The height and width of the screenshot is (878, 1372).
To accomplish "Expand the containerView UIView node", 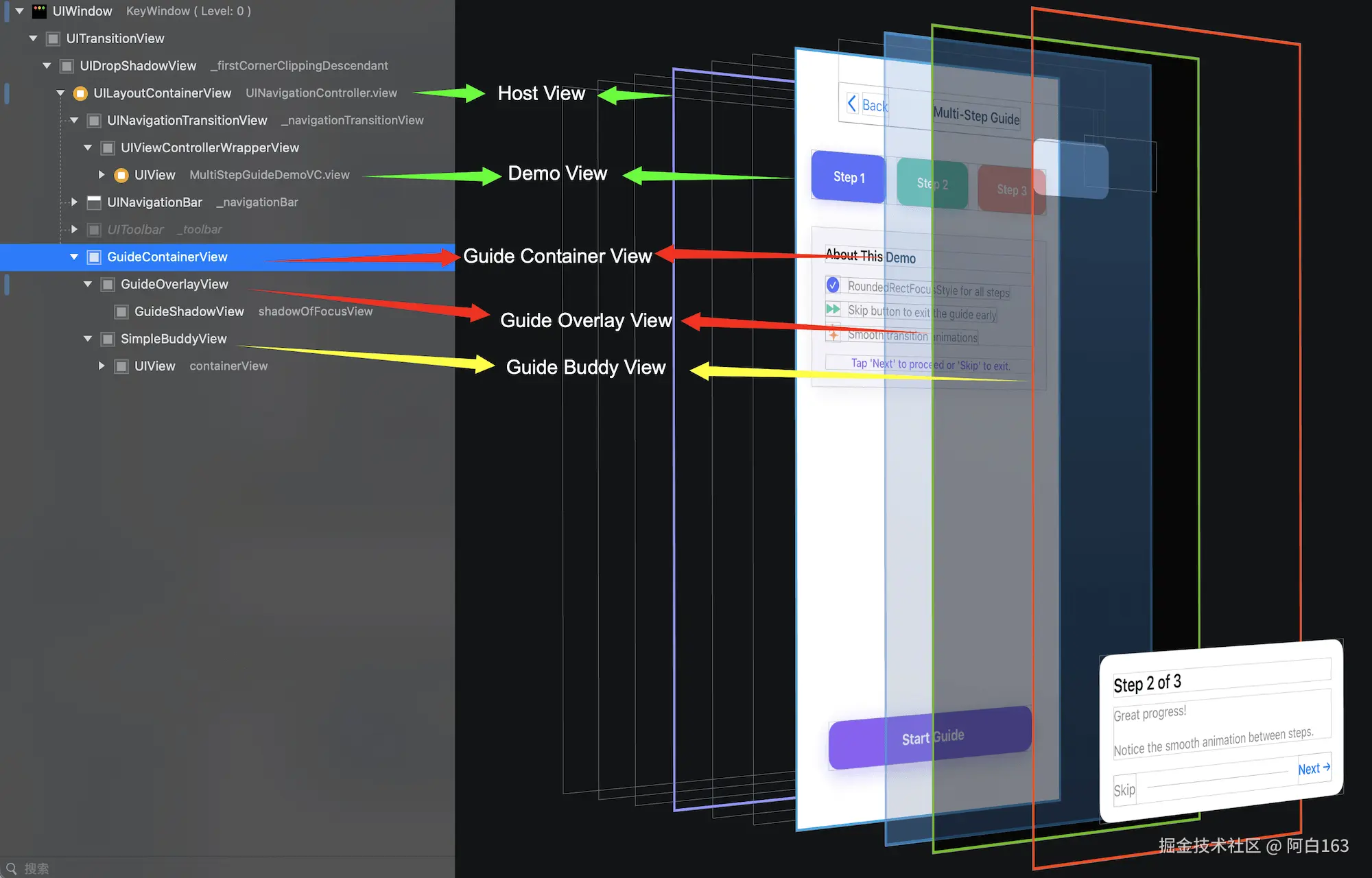I will pos(102,366).
